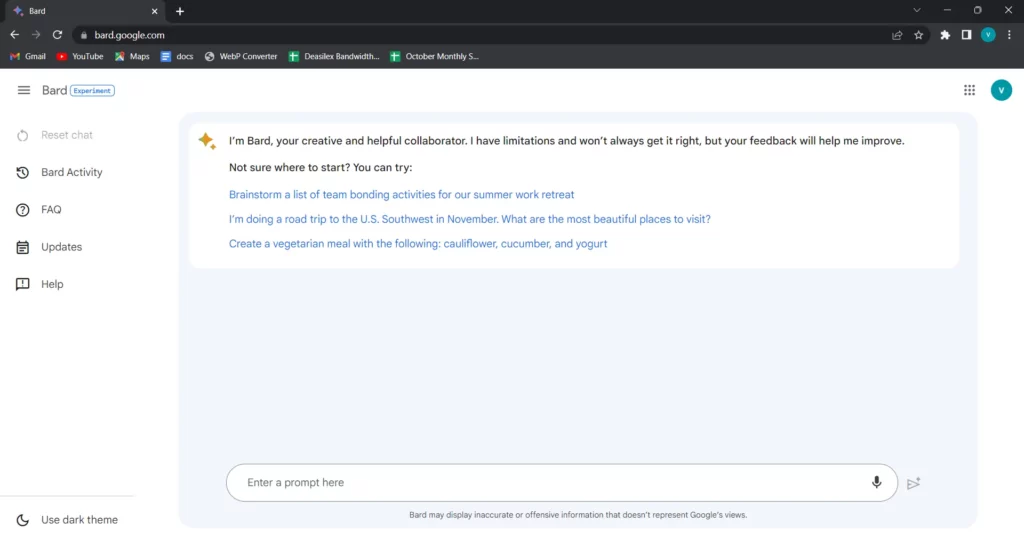This screenshot has width=1024, height=540.
Task: Open the hamburger main menu
Action: (x=24, y=90)
